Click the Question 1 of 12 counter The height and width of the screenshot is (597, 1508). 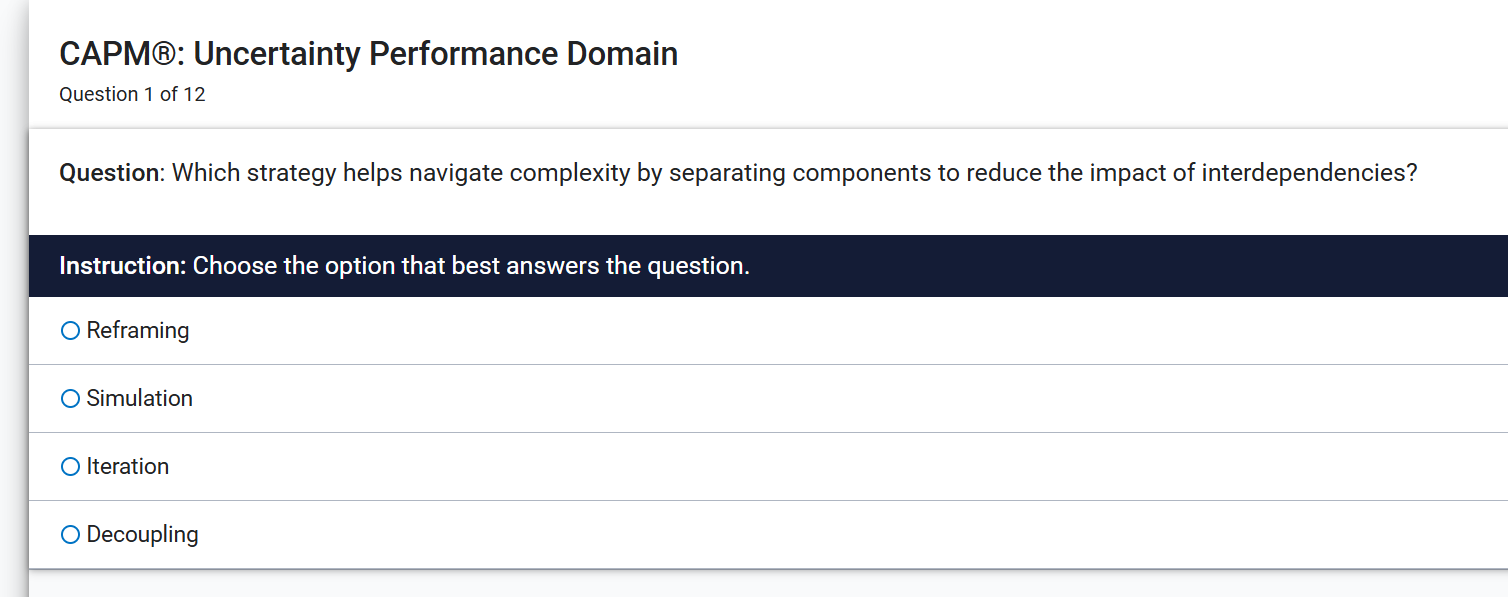point(132,95)
